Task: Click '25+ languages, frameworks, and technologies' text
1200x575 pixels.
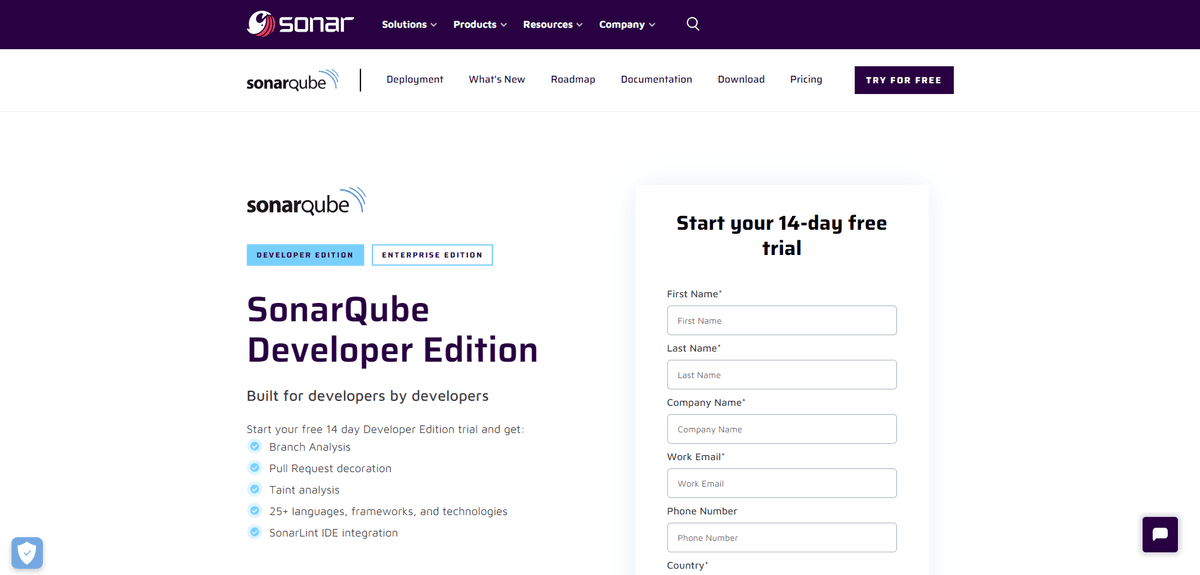Action: 388,511
